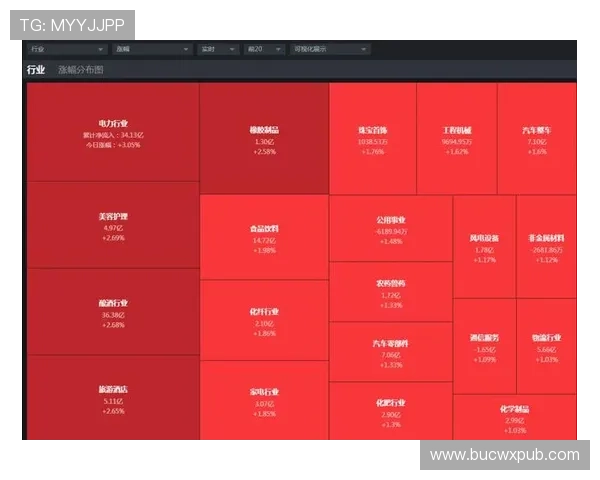The image size is (600, 480).
Task: Open the 风电设备 treemap block
Action: [x=484, y=247]
